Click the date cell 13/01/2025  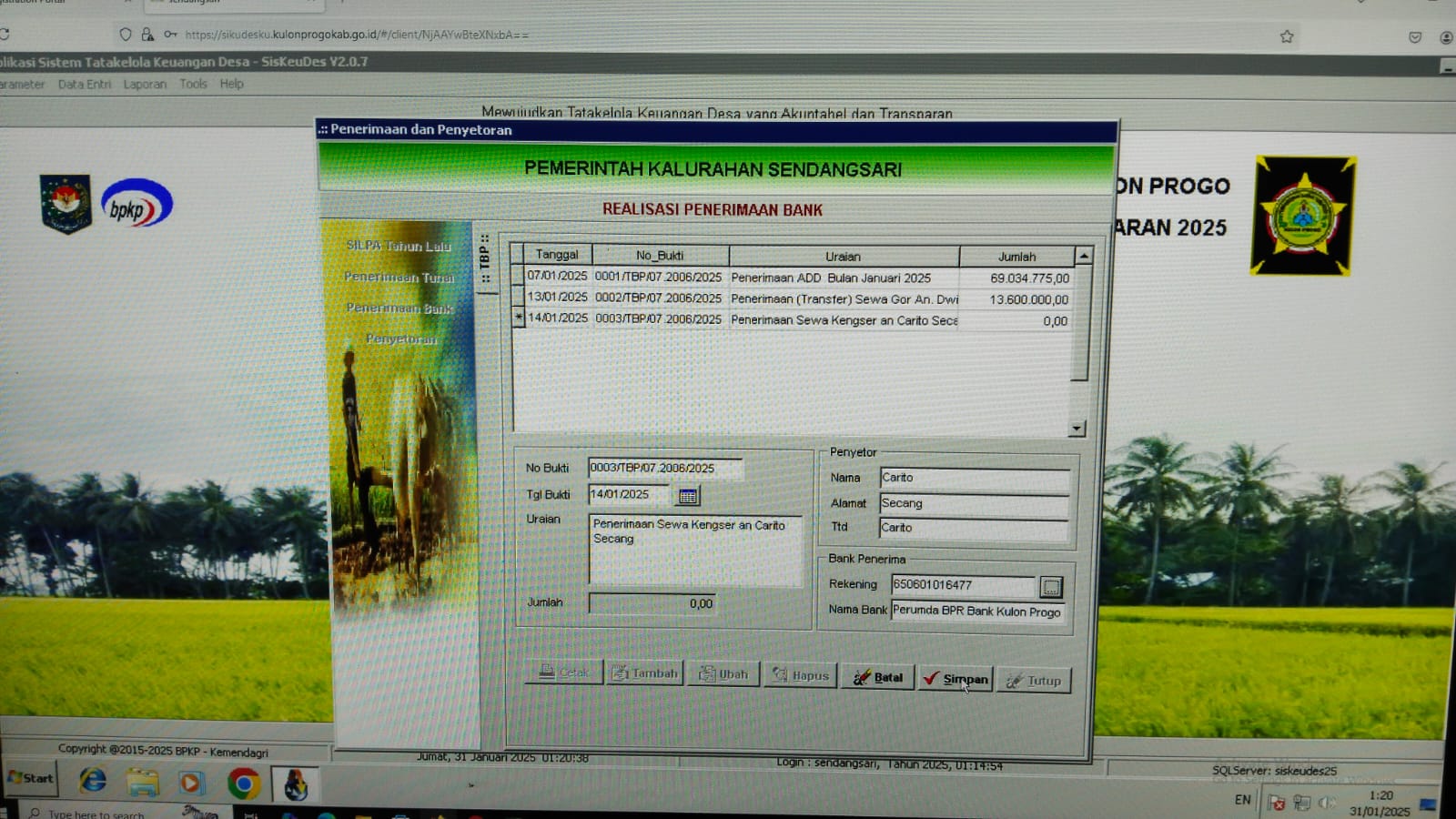point(558,297)
